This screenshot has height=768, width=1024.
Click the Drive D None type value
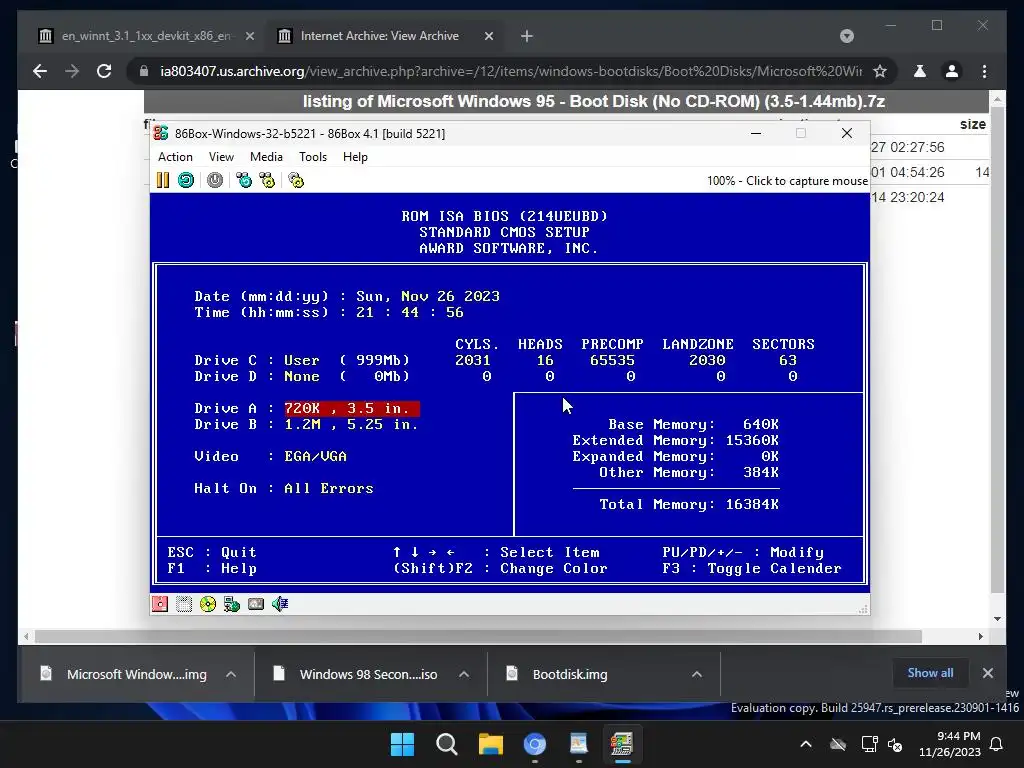click(302, 377)
